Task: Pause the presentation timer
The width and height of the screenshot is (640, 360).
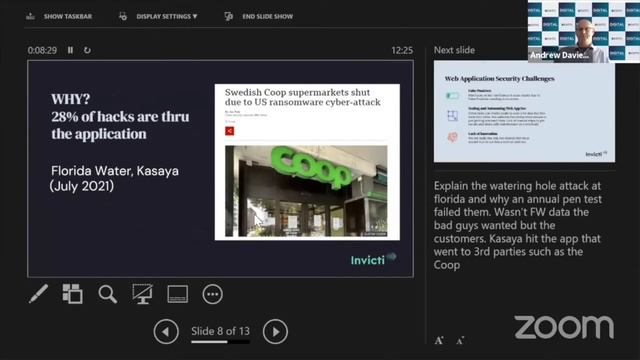Action: coord(70,50)
